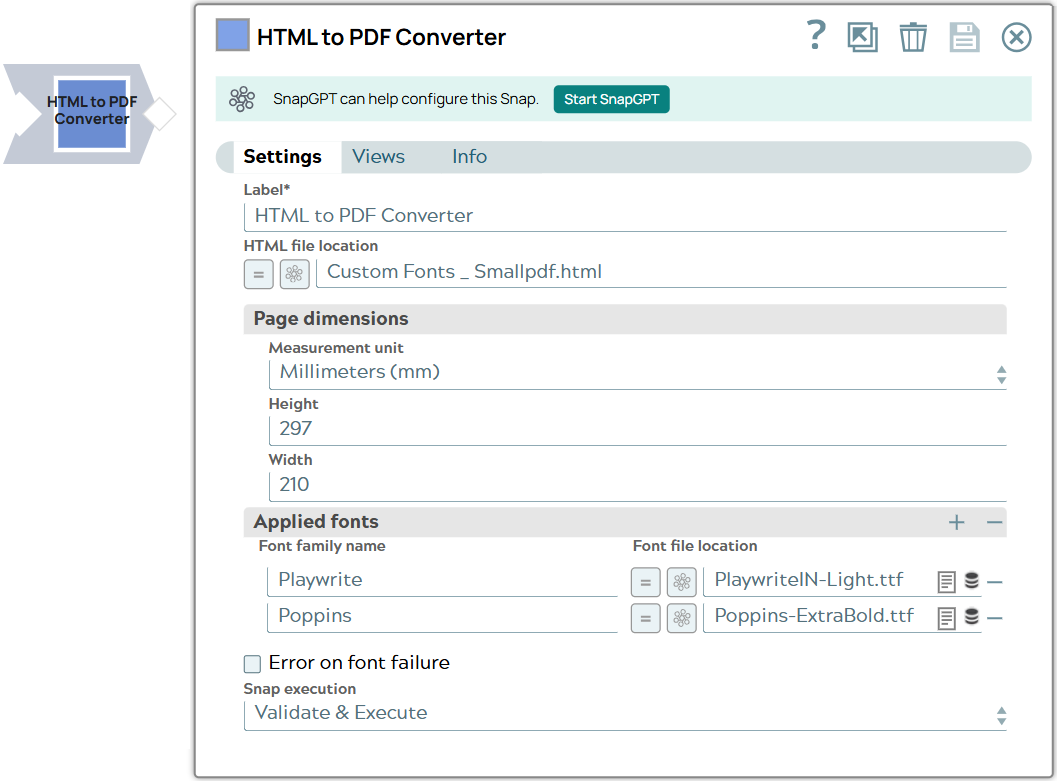The width and height of the screenshot is (1057, 781).
Task: Enable the Error on font failure checkbox
Action: [253, 664]
